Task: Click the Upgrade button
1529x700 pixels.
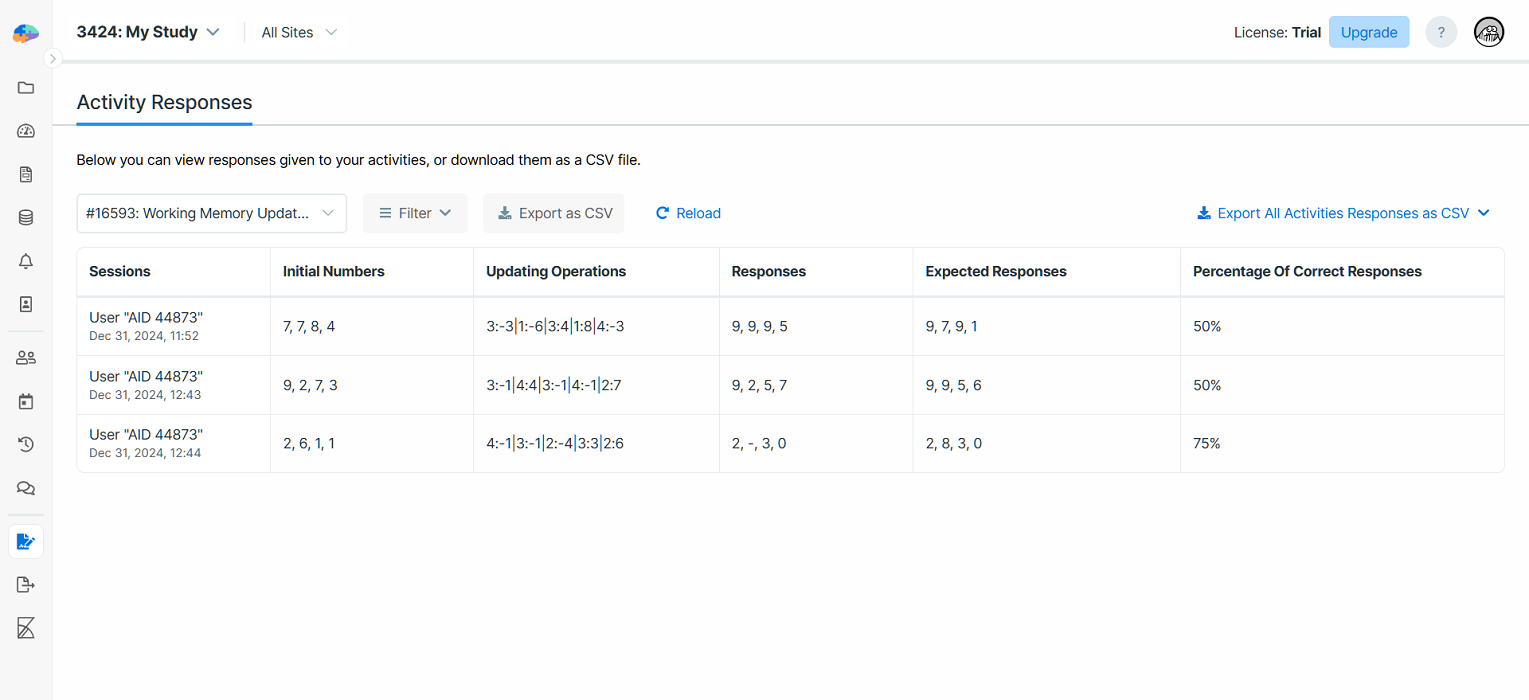Action: (x=1368, y=32)
